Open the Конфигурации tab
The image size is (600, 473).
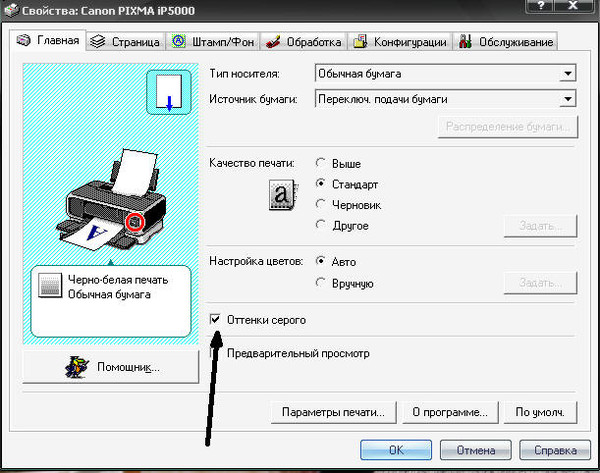click(400, 41)
